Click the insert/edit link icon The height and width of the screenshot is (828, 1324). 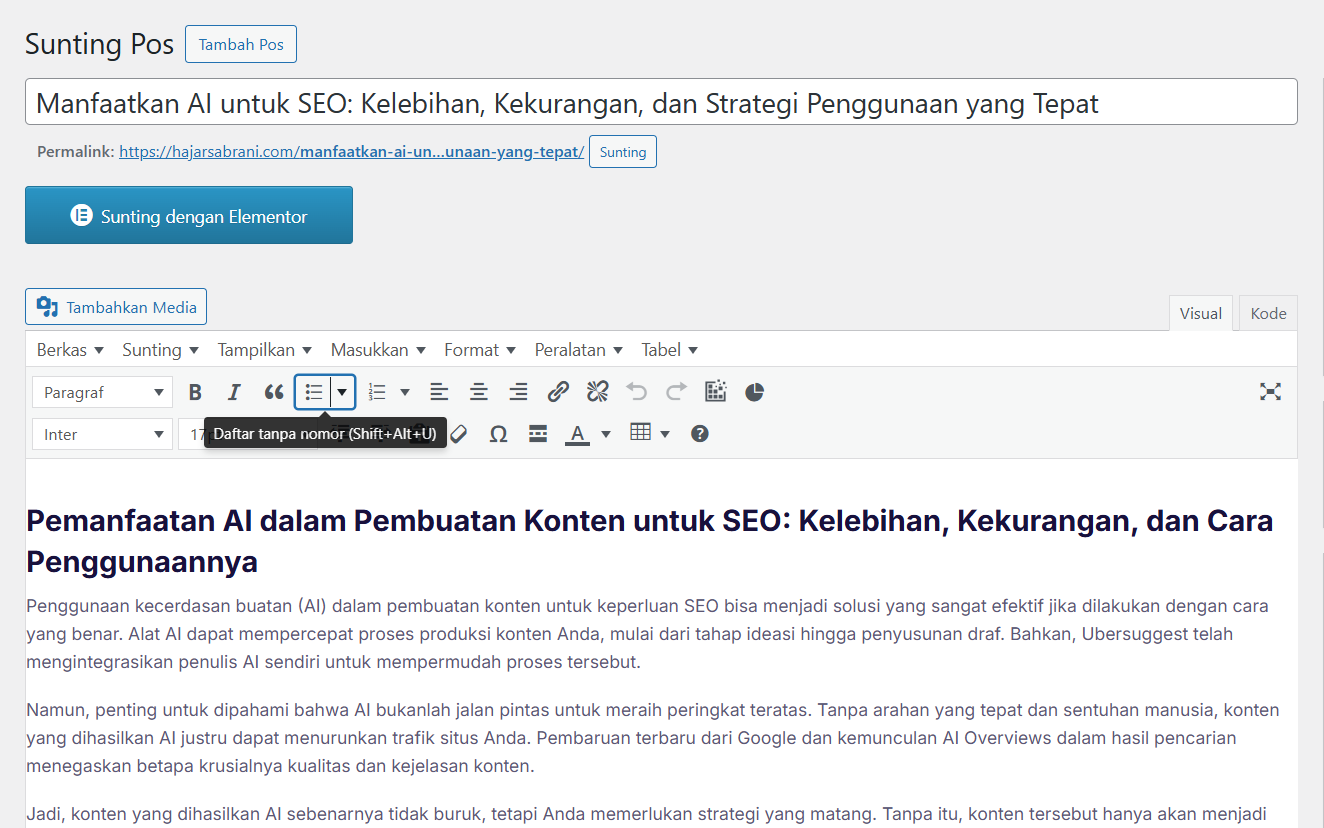pyautogui.click(x=558, y=392)
